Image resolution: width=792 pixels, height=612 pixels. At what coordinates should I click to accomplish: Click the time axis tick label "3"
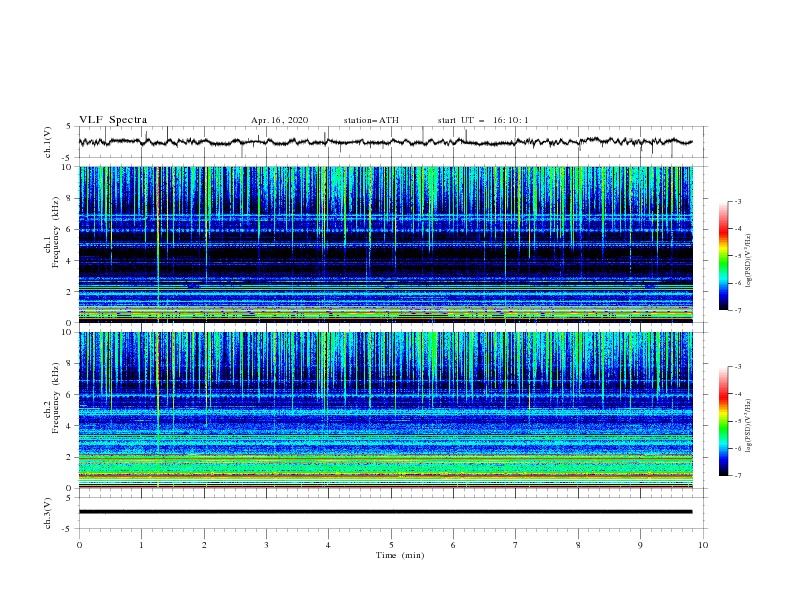point(266,545)
